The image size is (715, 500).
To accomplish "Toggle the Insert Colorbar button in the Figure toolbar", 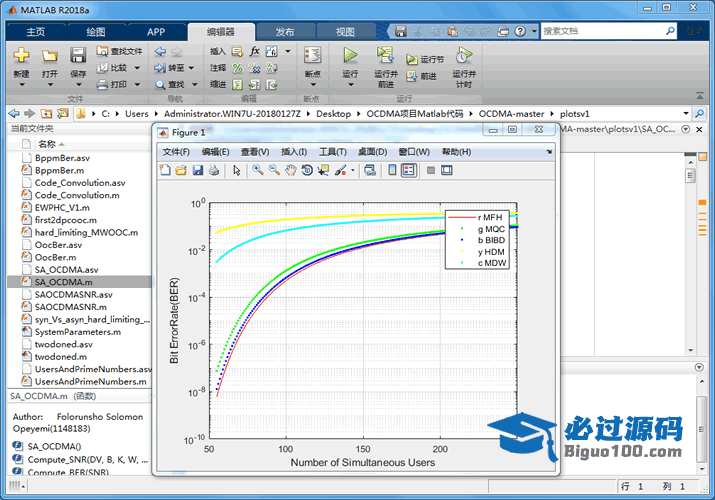I will click(x=390, y=171).
